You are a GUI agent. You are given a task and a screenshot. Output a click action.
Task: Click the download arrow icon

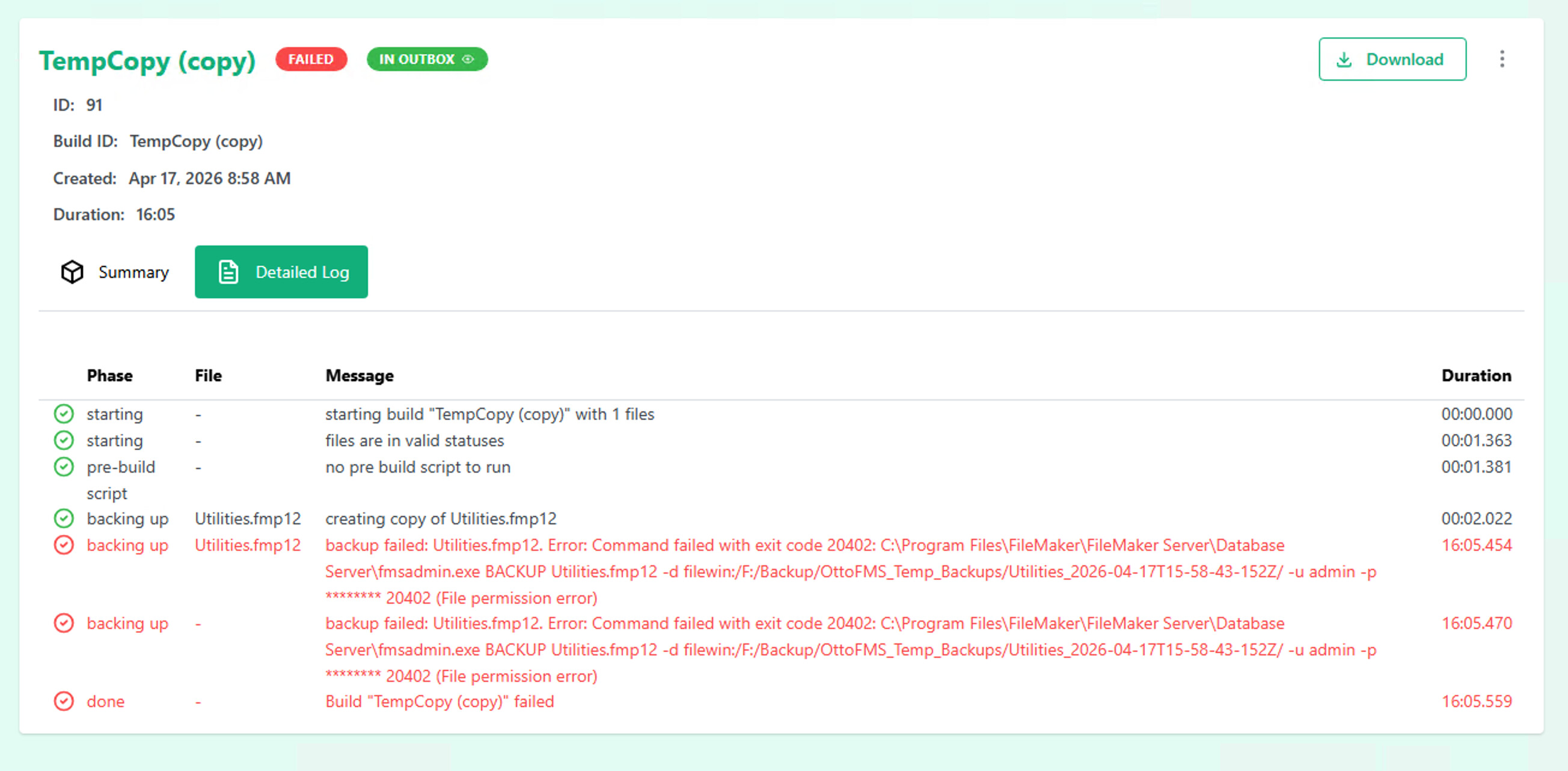tap(1344, 60)
